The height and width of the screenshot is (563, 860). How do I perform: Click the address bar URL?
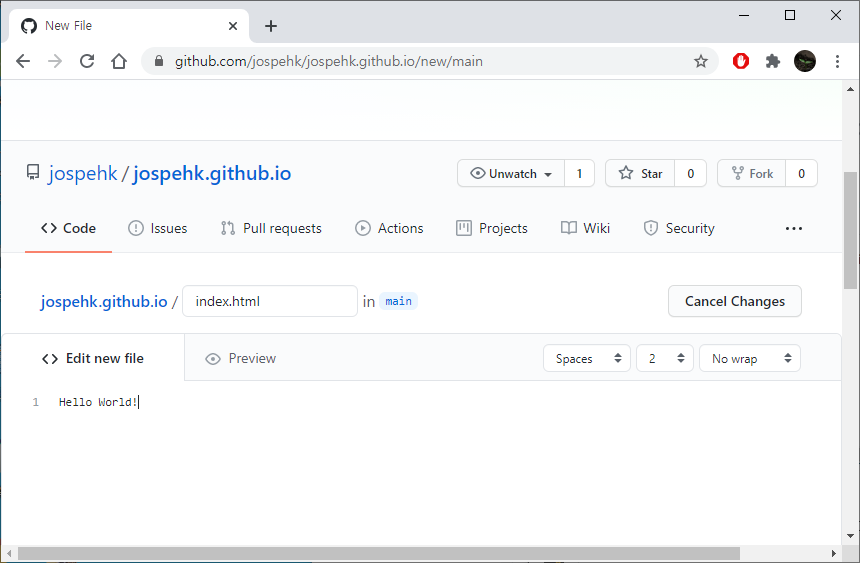click(x=329, y=61)
